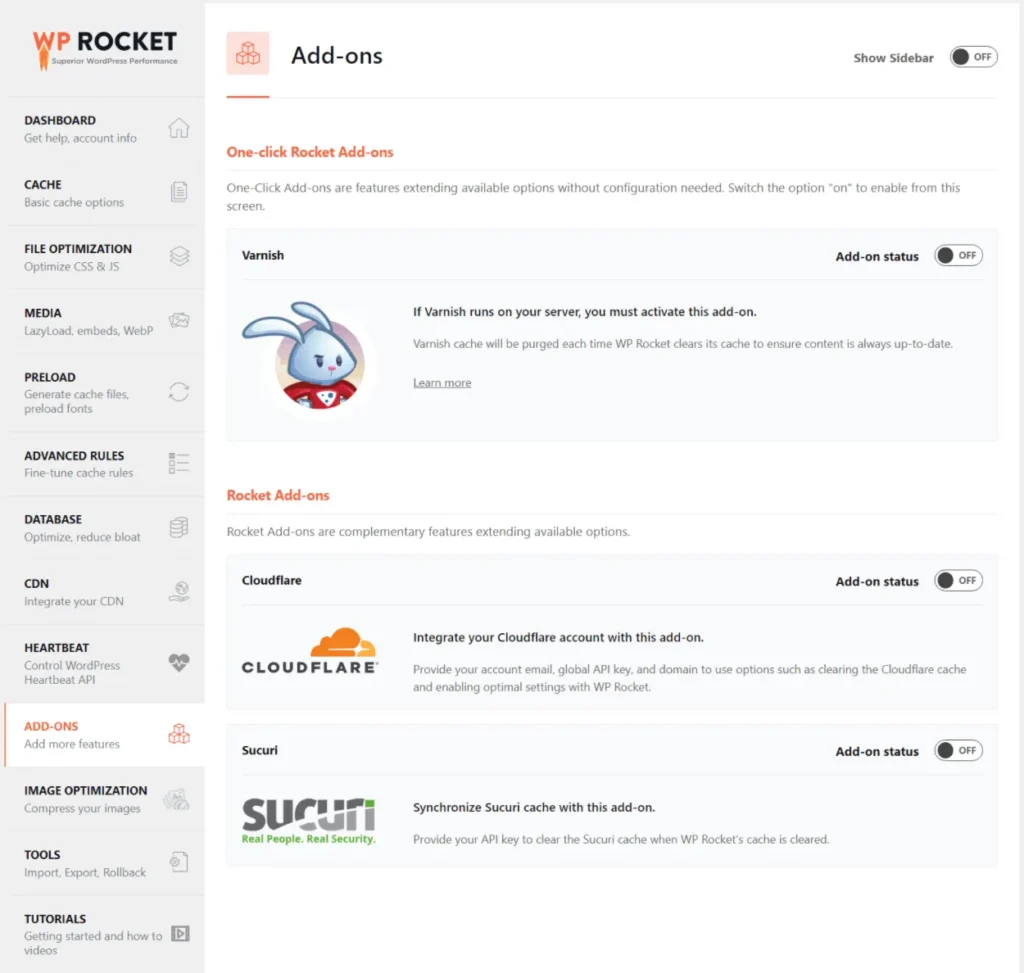Open the Tutorials section
Screen dimensions: 1024x973
pyautogui.click(x=104, y=934)
